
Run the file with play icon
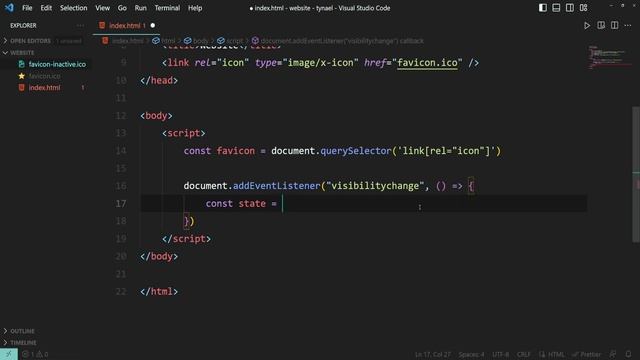point(587,25)
